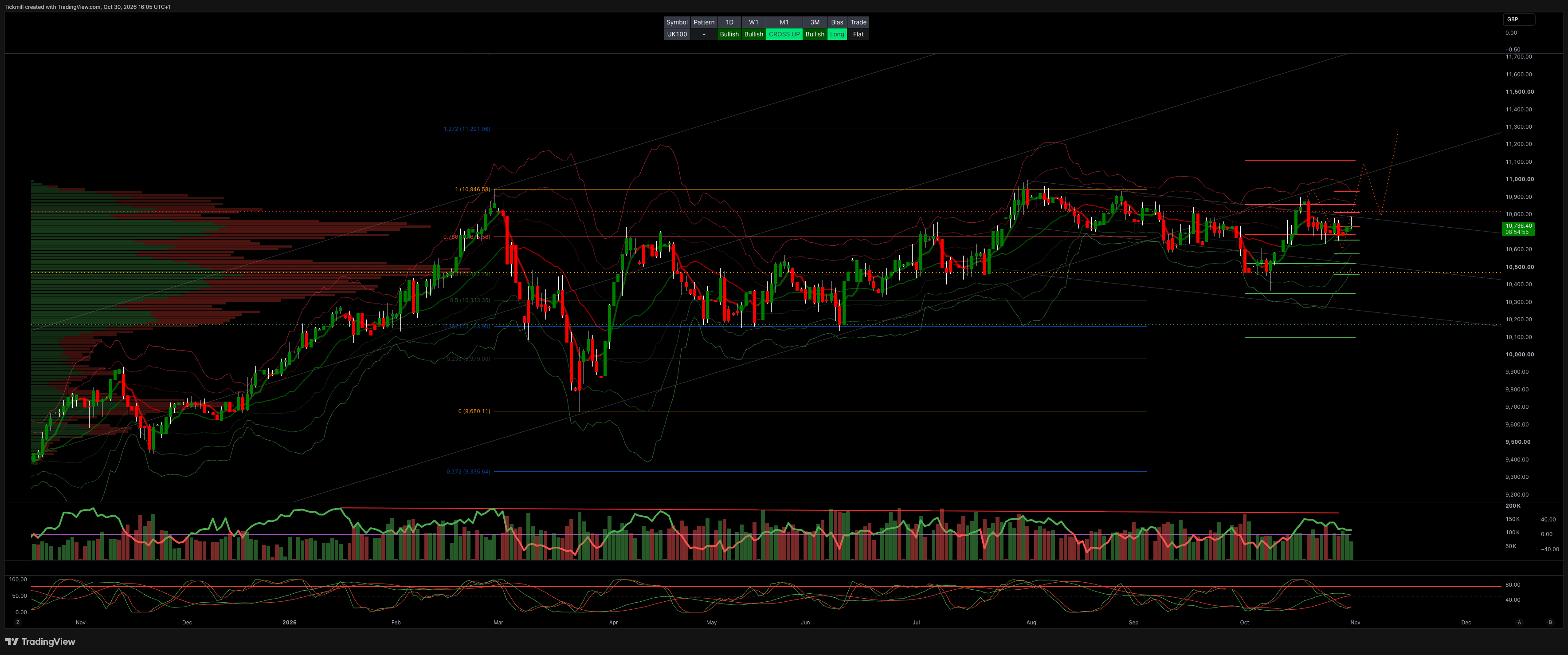Viewport: 1568px width, 655px height.
Task: Click the Pattern header cell
Action: 704,23
